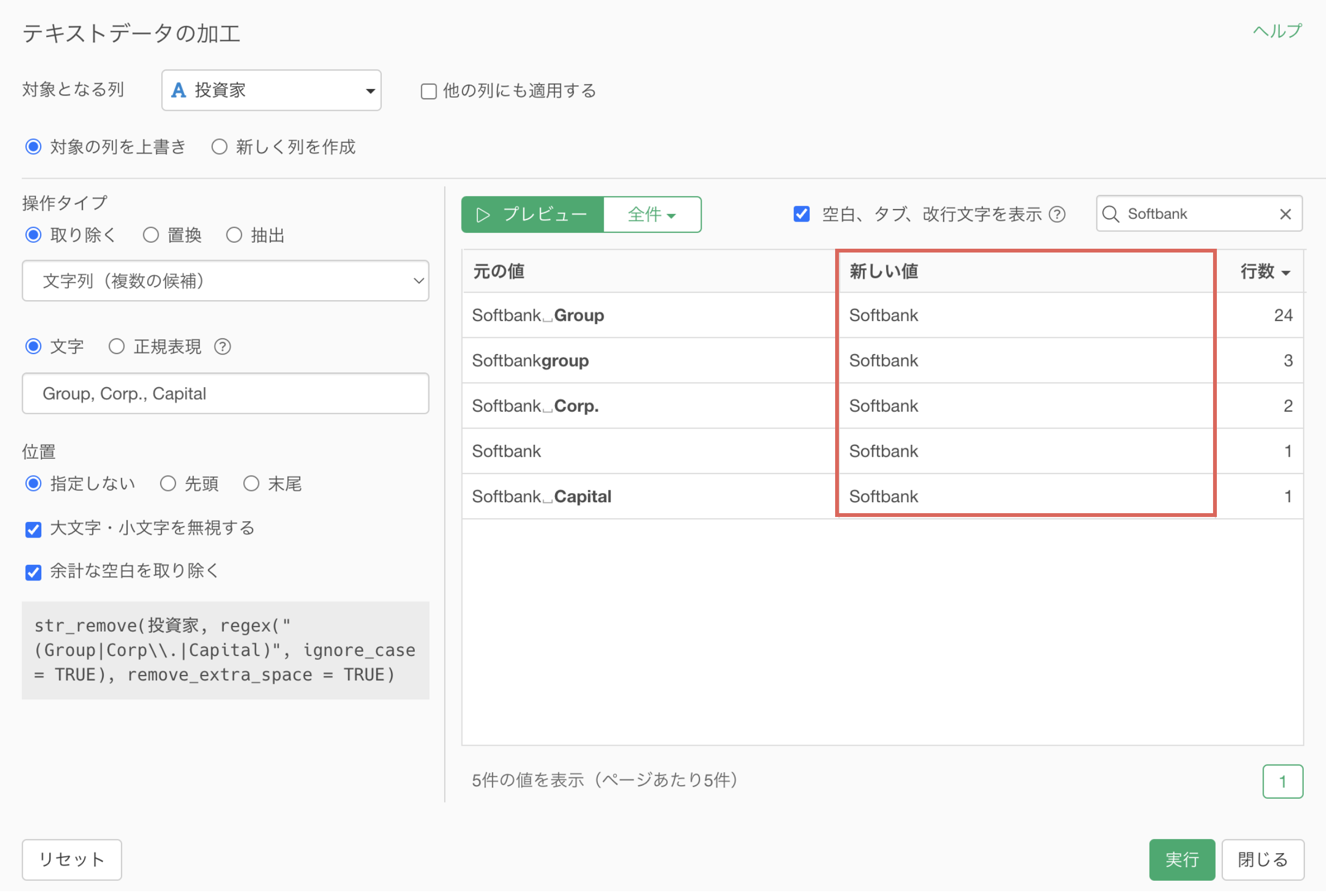Viewport: 1326px width, 896px height.
Task: Open help icon next to 正規表現
Action: 223,346
